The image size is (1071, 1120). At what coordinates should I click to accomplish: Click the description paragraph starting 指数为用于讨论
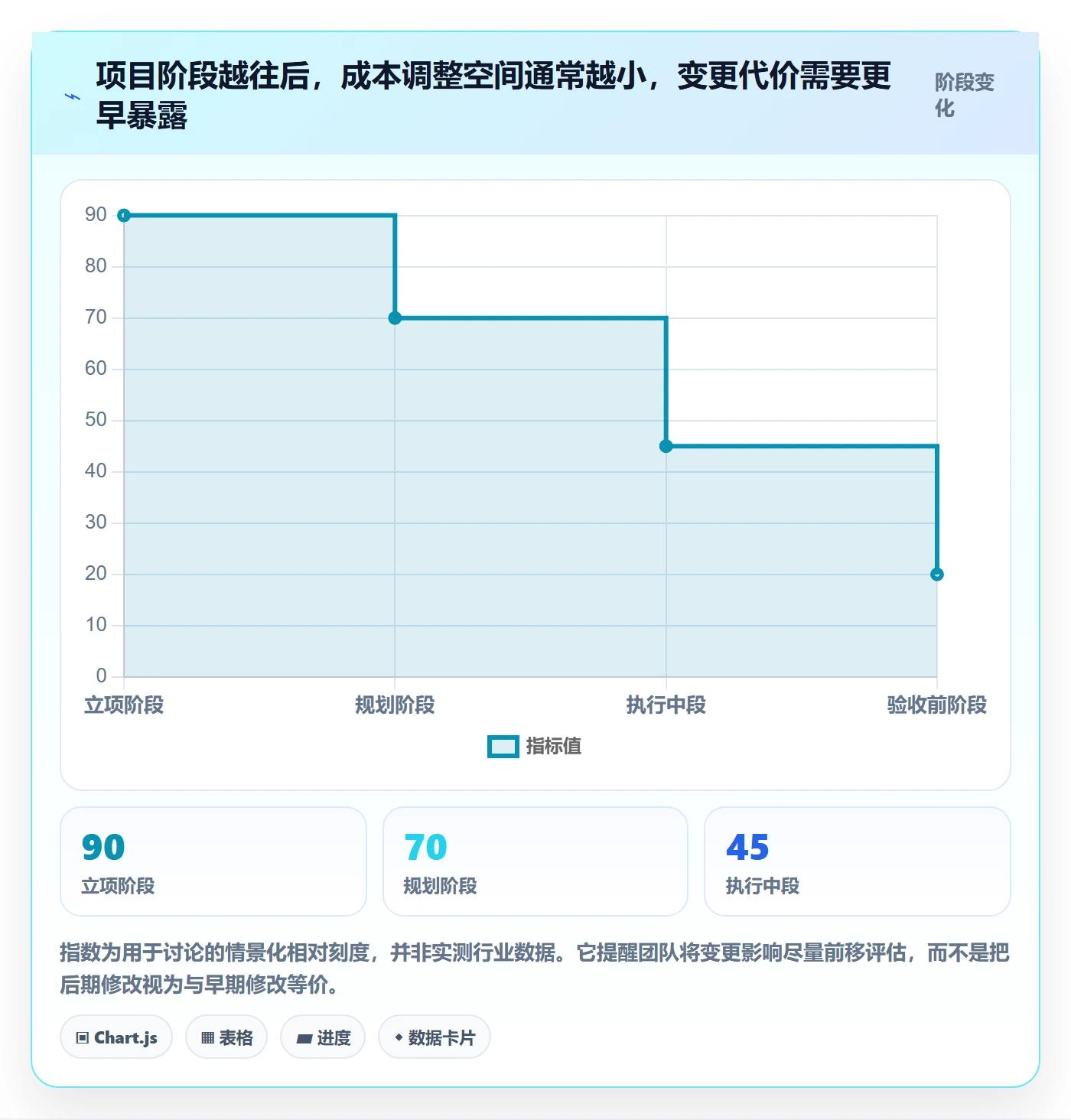535,969
